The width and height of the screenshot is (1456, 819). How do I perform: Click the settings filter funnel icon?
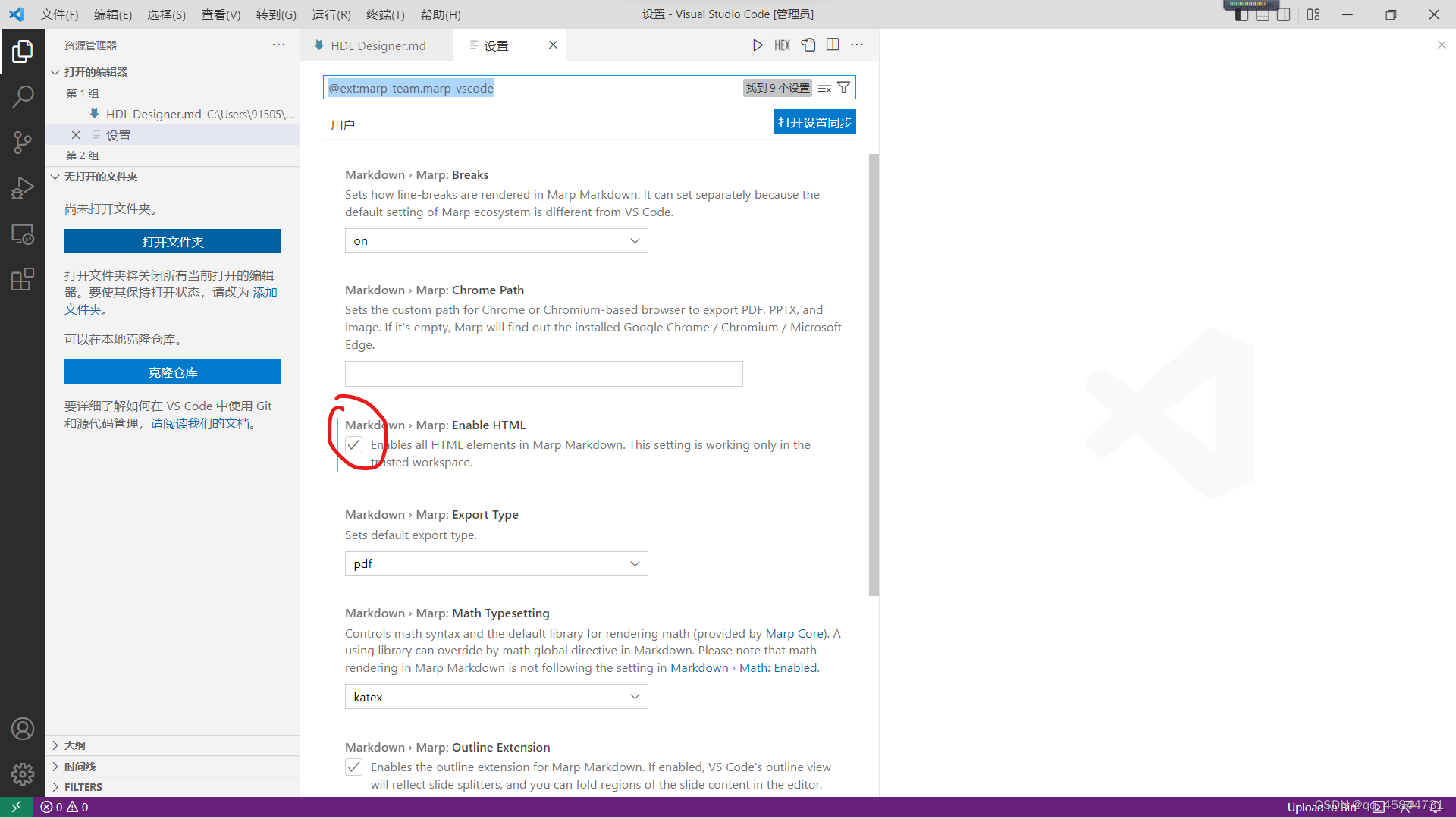[843, 88]
